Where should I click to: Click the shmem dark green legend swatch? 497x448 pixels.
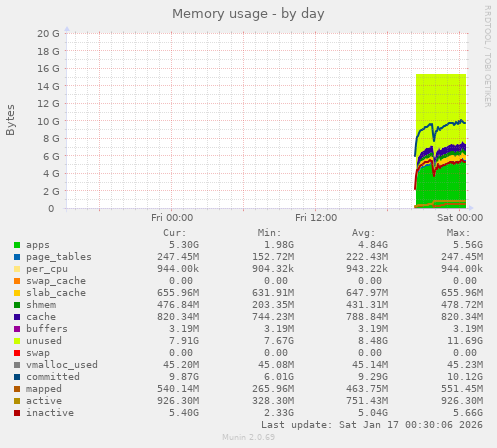(x=17, y=305)
